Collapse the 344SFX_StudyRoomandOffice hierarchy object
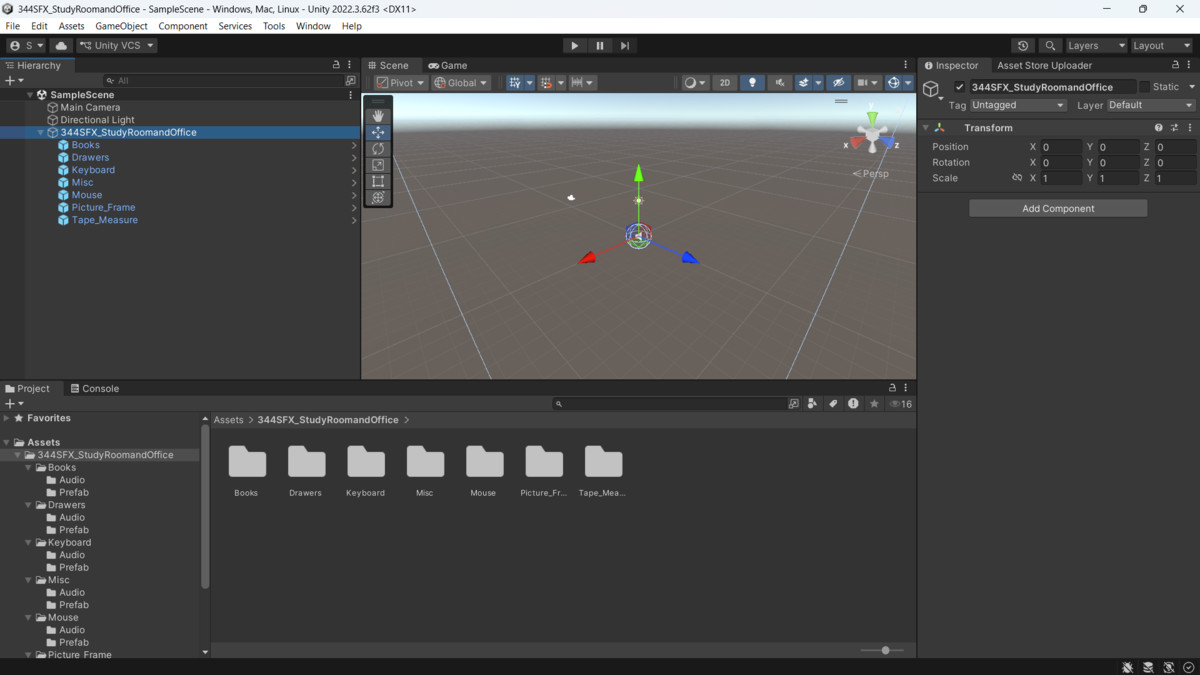The height and width of the screenshot is (675, 1200). (x=41, y=132)
